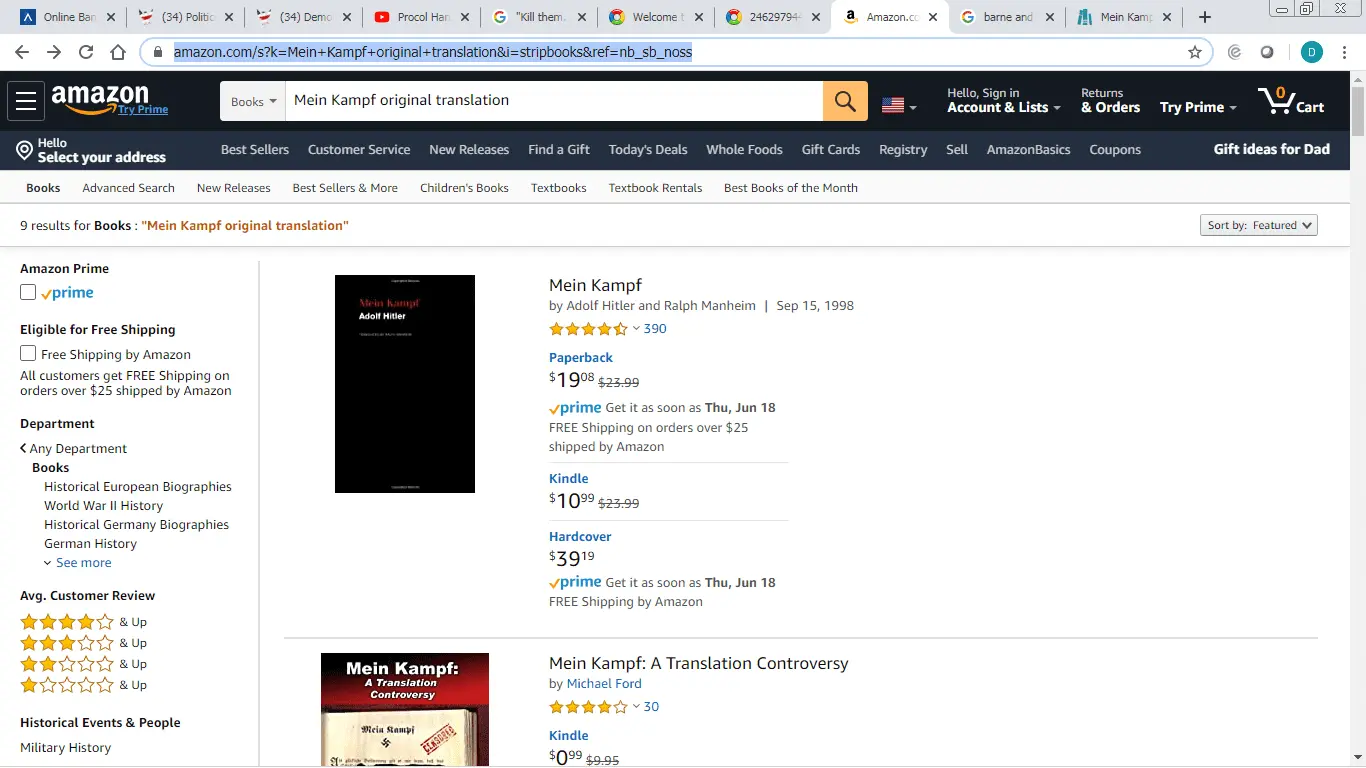
Task: Open the black Mein Kampf cover thumbnail
Action: (x=405, y=384)
